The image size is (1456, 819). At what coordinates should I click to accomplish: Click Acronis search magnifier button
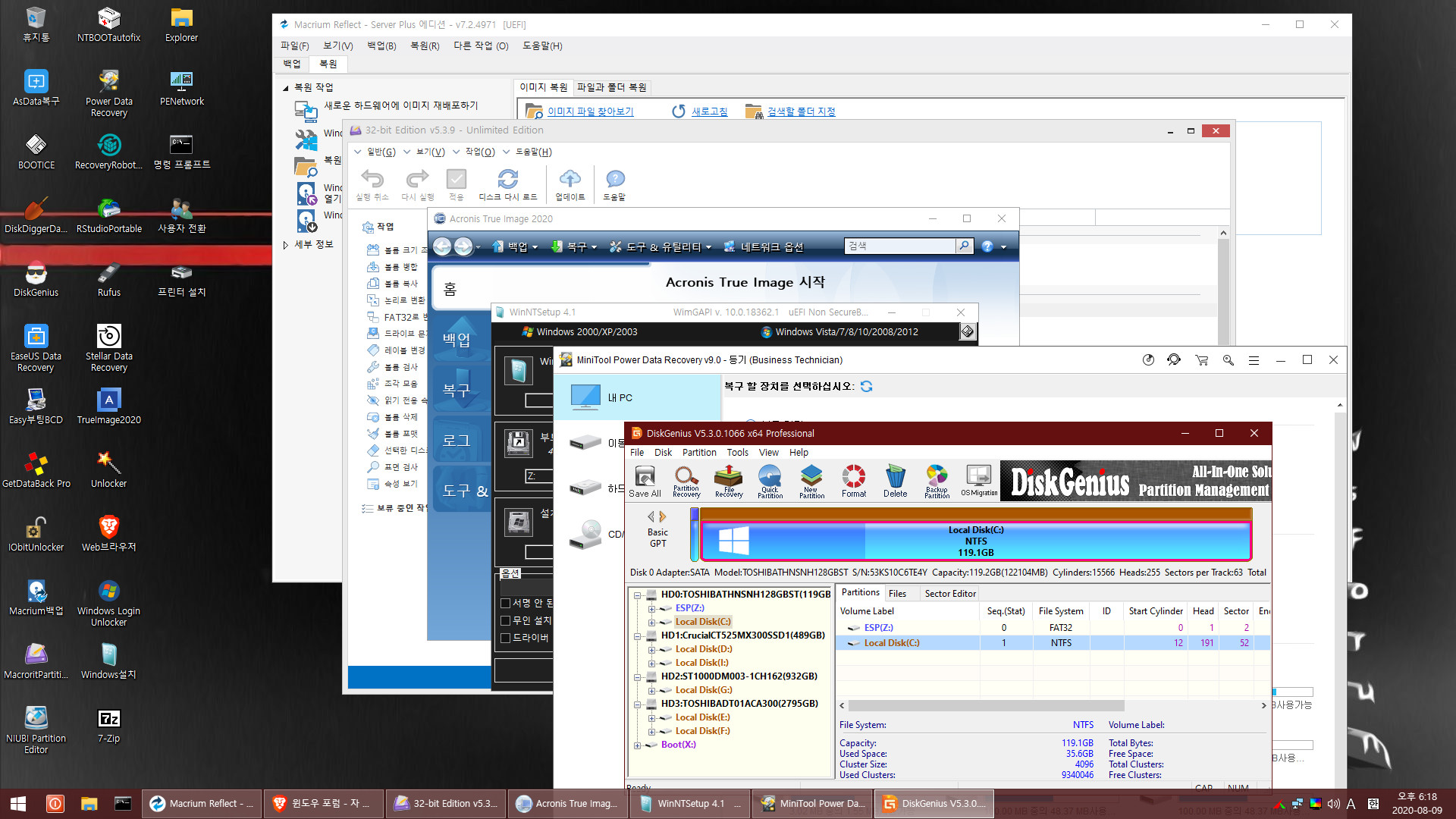(x=964, y=246)
